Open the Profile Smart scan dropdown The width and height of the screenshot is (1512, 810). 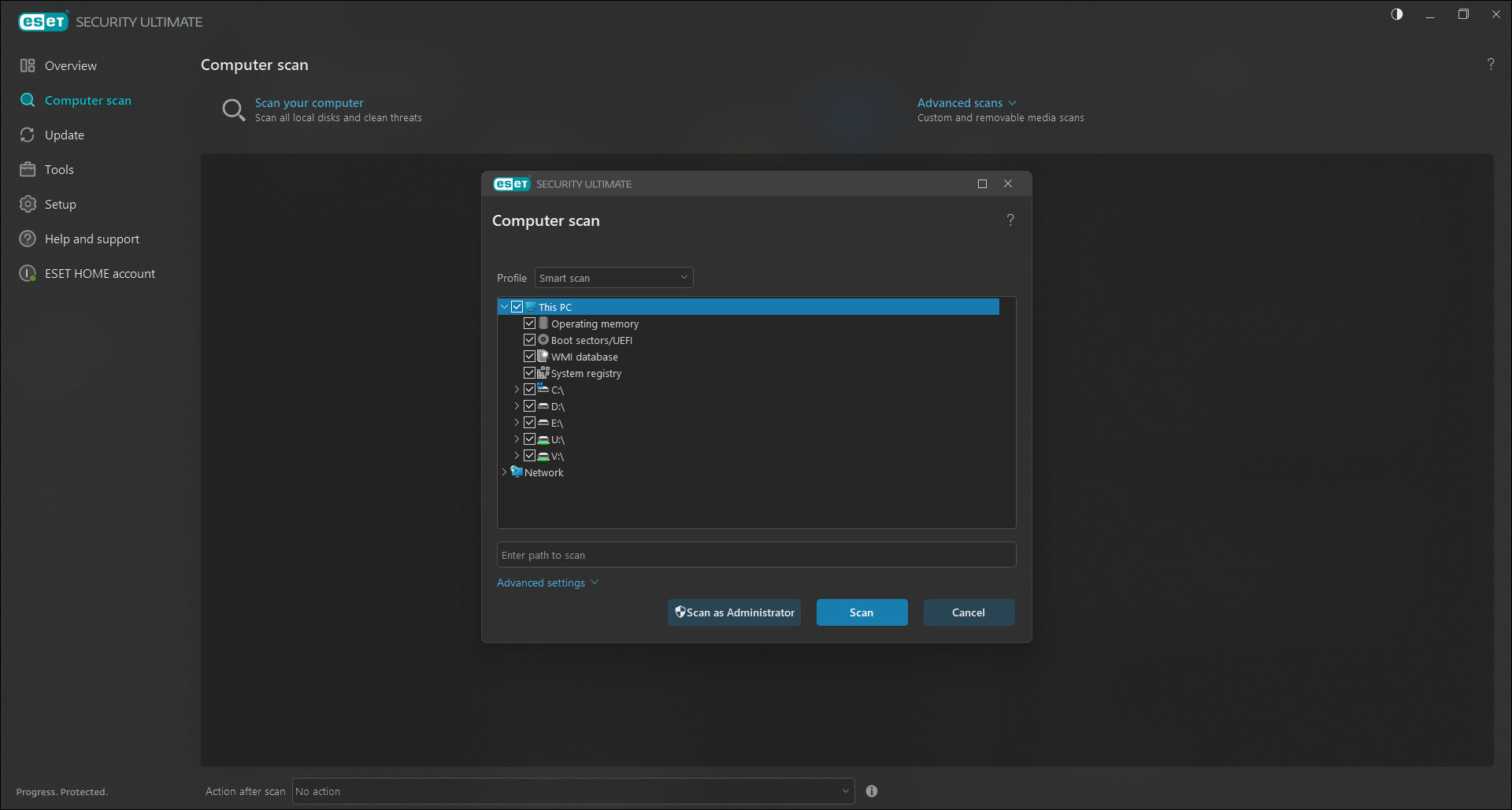tap(613, 278)
